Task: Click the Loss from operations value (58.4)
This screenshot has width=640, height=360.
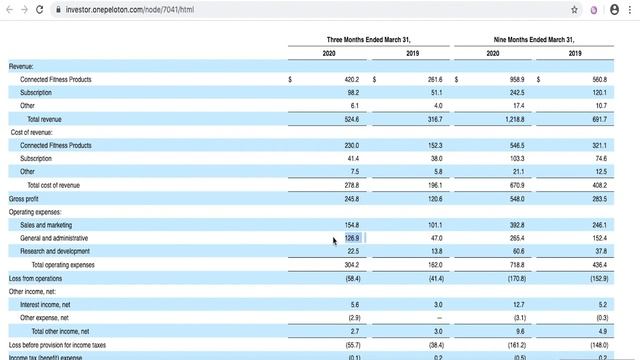Action: click(x=353, y=278)
